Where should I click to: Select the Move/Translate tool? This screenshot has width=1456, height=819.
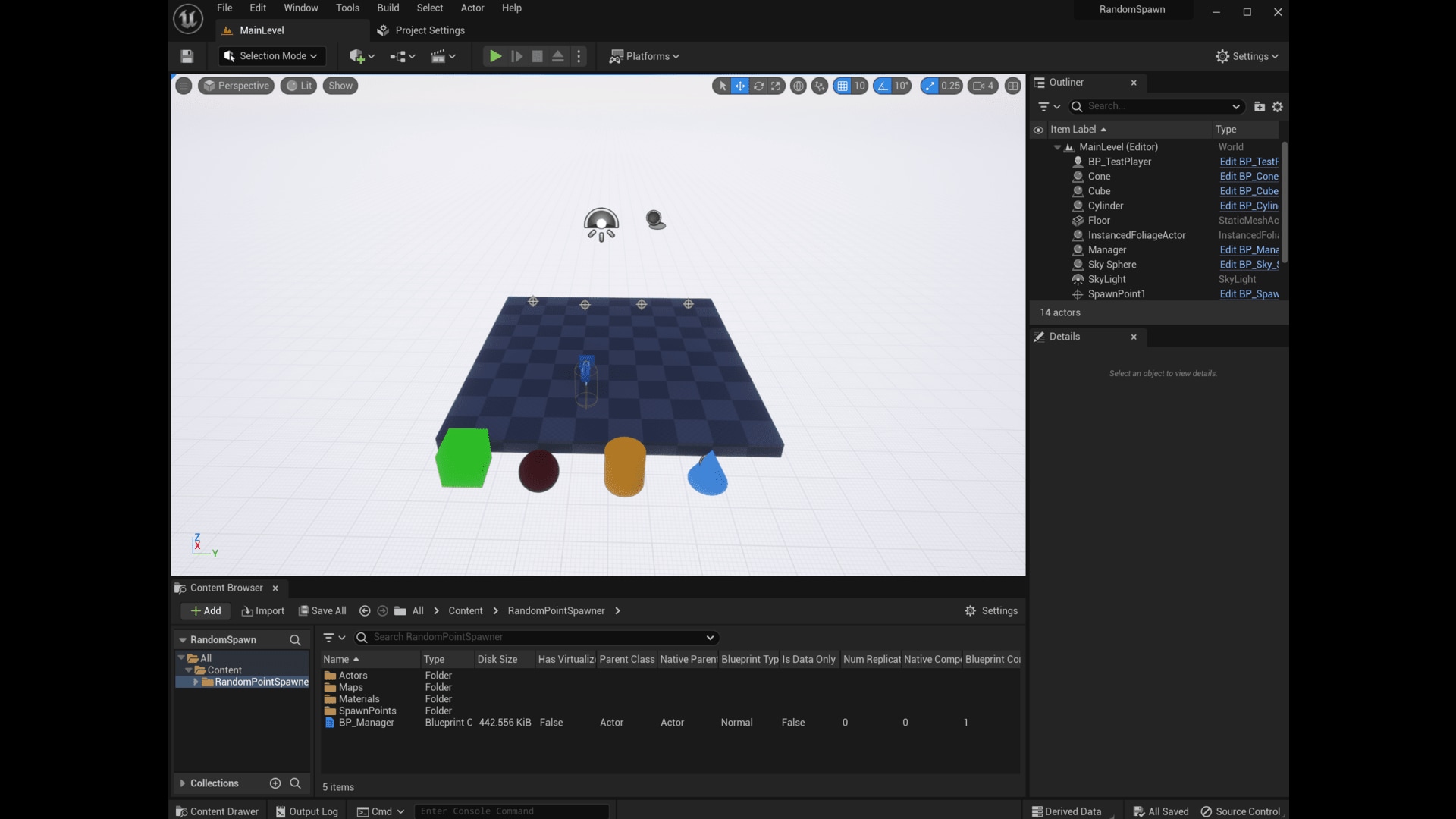(x=740, y=86)
